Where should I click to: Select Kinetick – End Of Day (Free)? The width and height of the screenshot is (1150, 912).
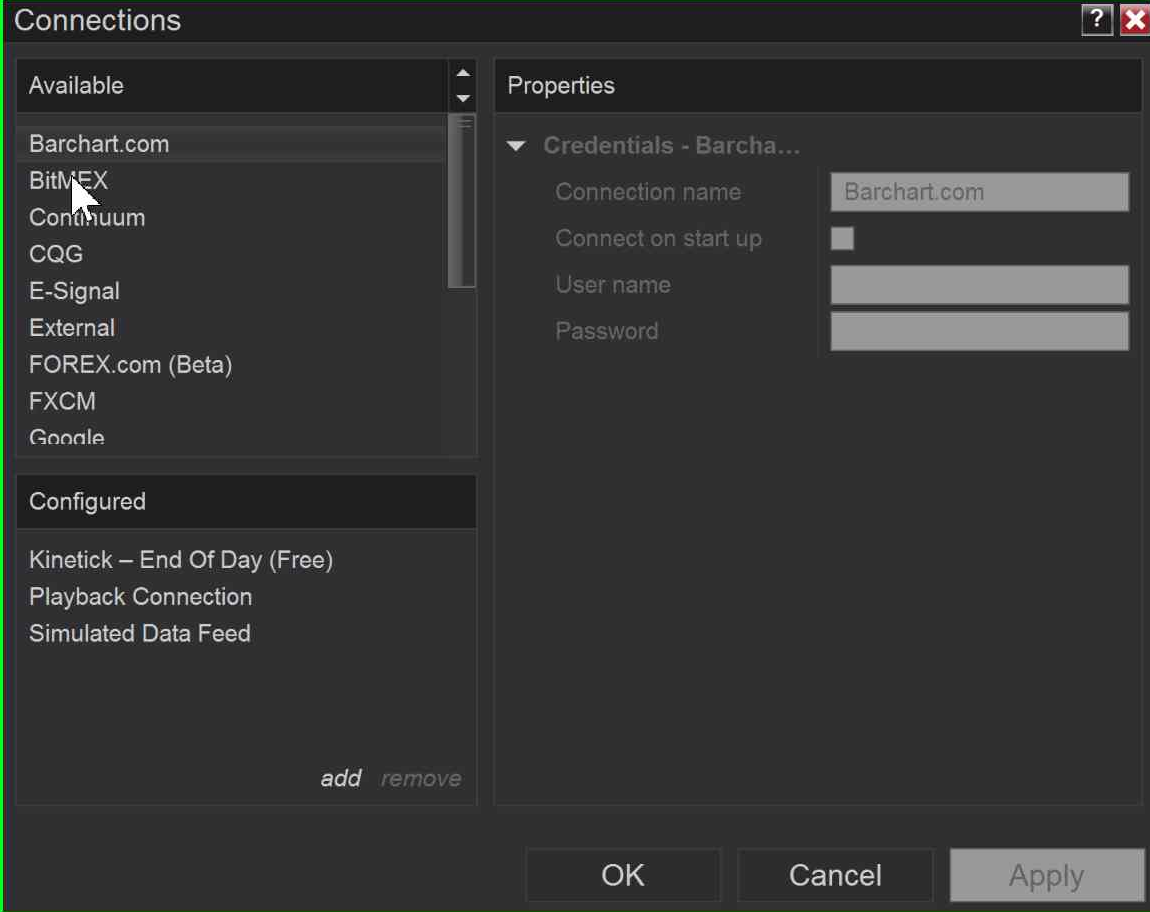tap(246, 560)
